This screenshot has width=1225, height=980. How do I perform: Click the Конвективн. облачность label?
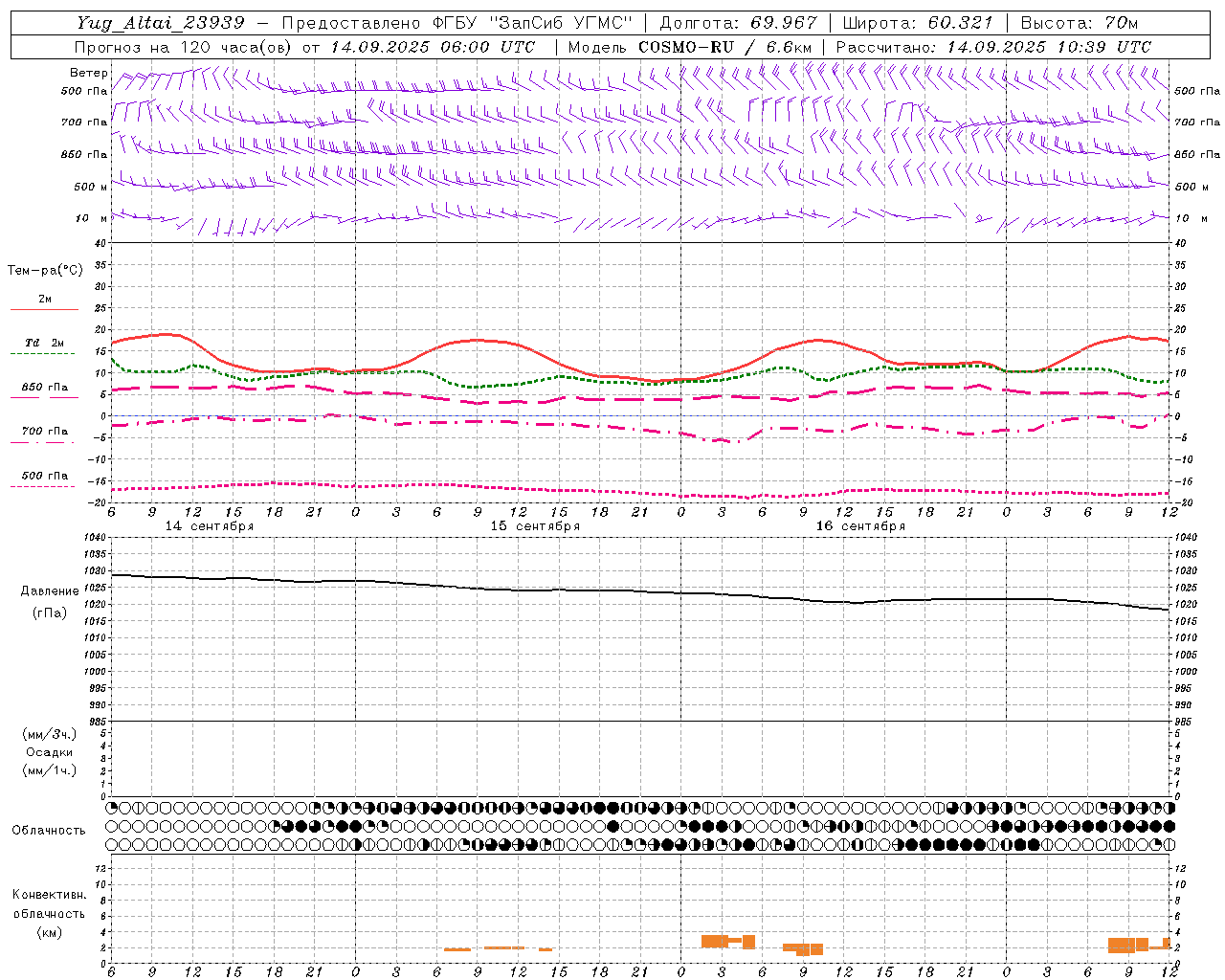[x=49, y=904]
